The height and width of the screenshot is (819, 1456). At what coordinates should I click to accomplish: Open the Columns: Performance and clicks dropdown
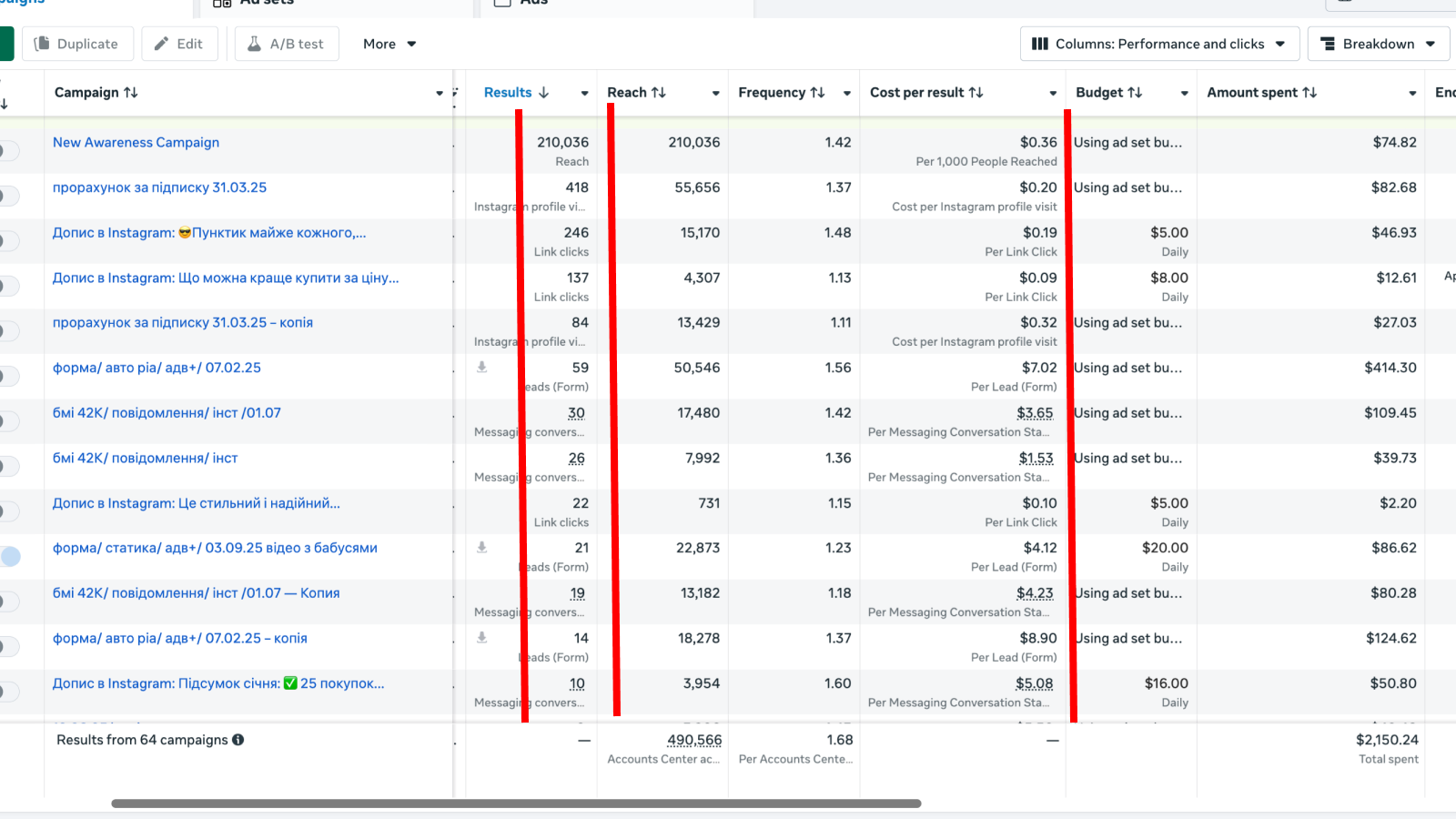(1158, 44)
